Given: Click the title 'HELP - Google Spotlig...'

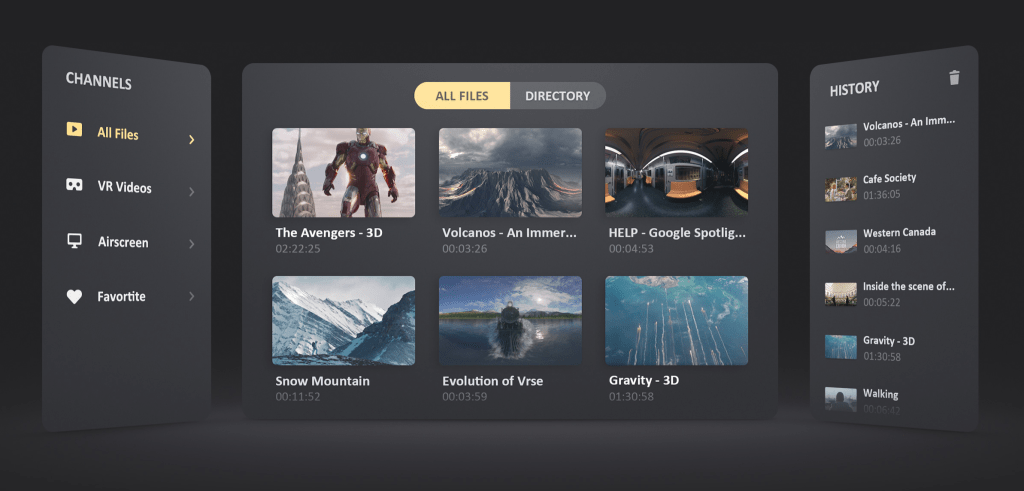Looking at the screenshot, I should point(677,232).
